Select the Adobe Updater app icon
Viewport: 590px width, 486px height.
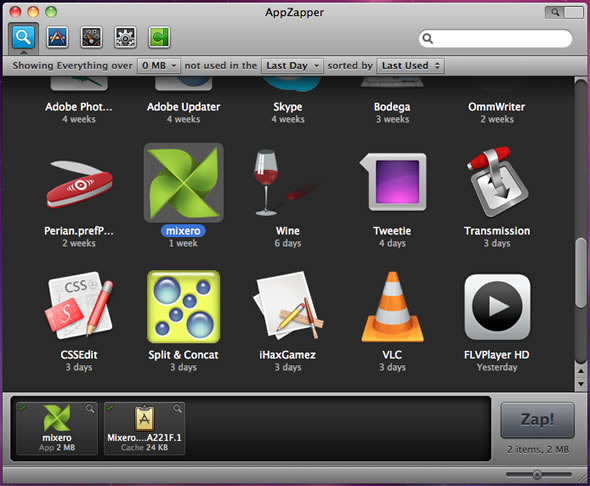point(184,84)
